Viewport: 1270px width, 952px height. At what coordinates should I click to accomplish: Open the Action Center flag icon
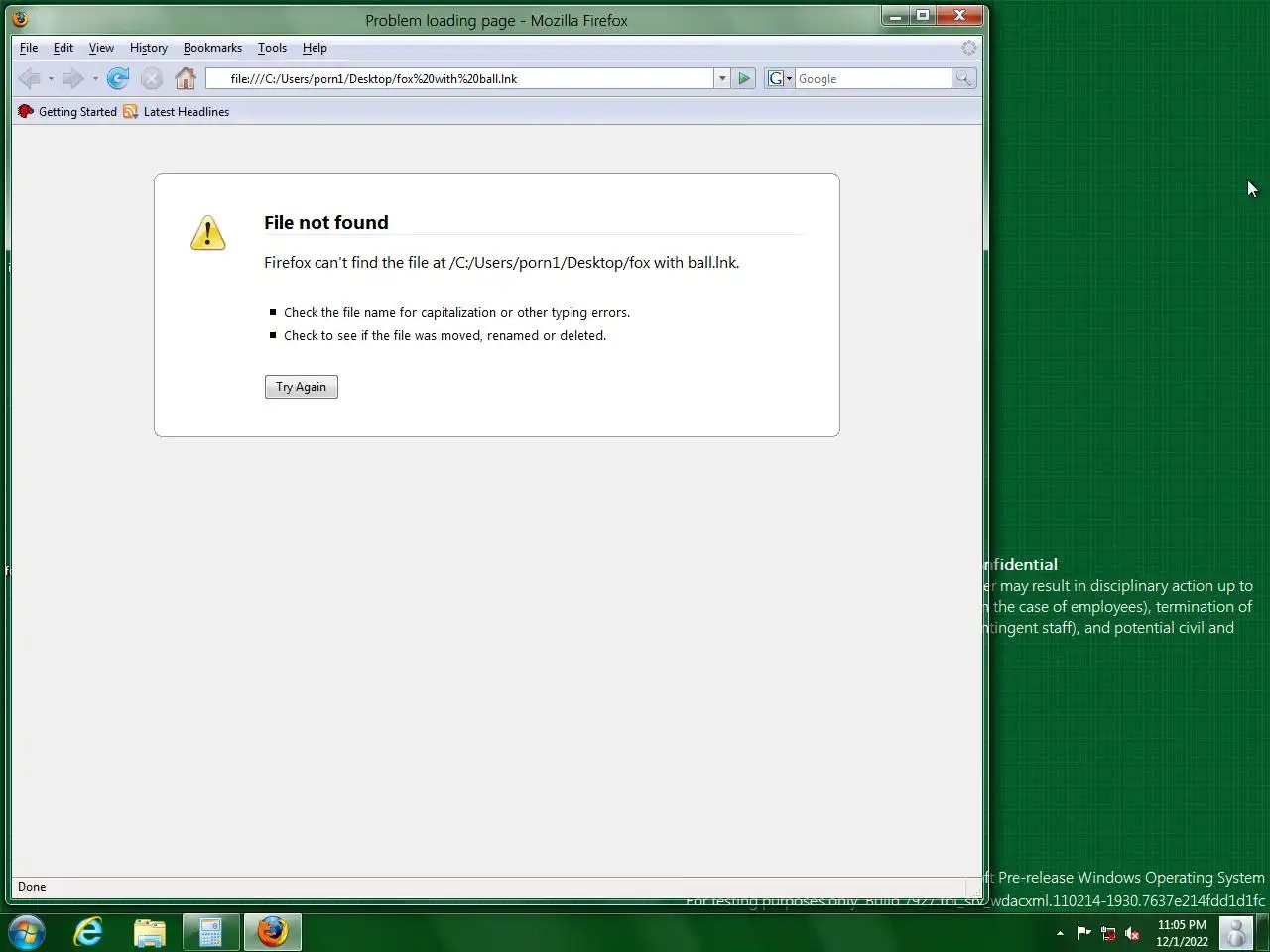click(x=1083, y=933)
